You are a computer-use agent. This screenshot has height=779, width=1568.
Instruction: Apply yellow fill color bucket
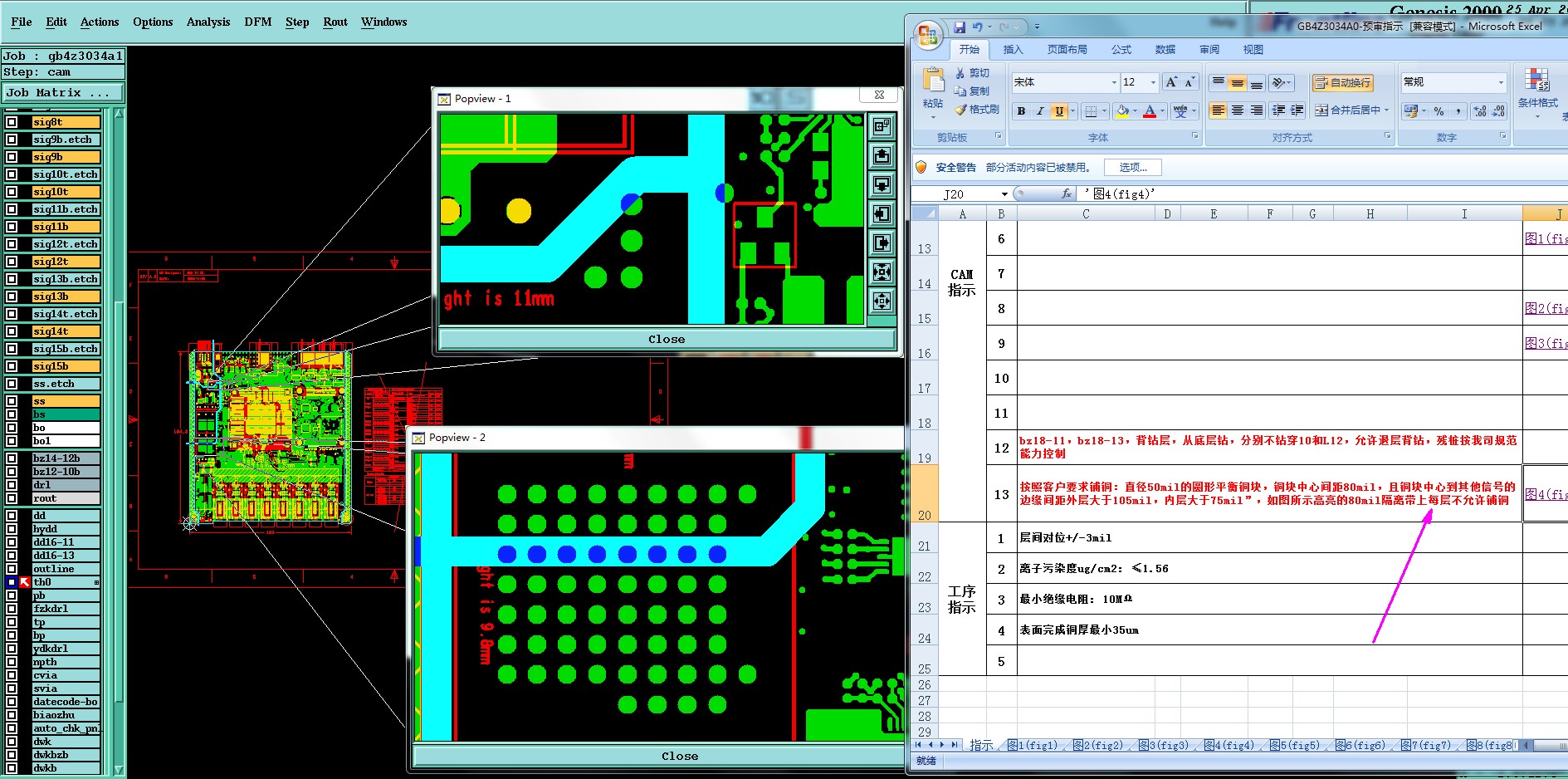(x=1122, y=111)
